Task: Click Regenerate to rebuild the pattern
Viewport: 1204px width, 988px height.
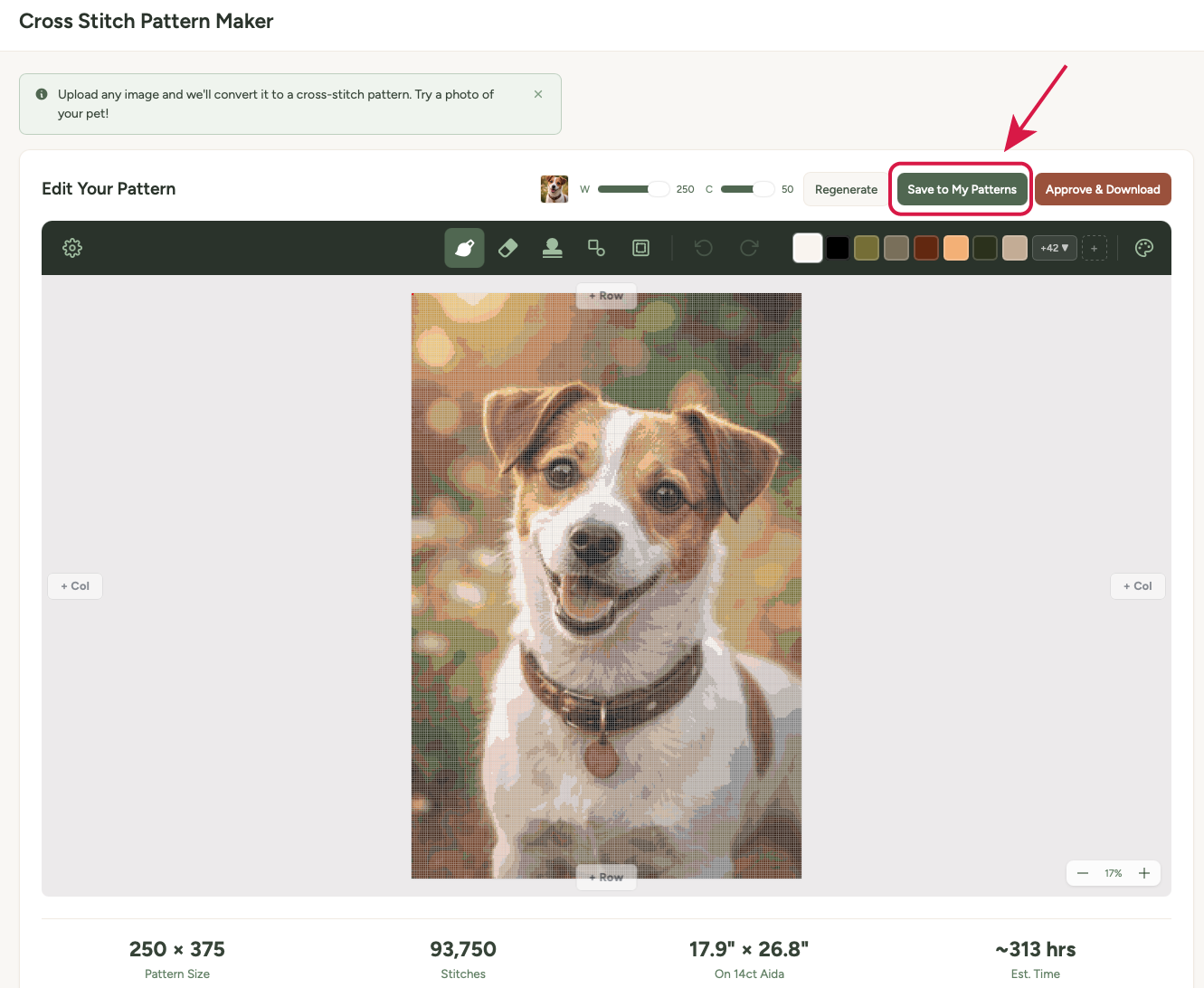Action: coord(846,189)
